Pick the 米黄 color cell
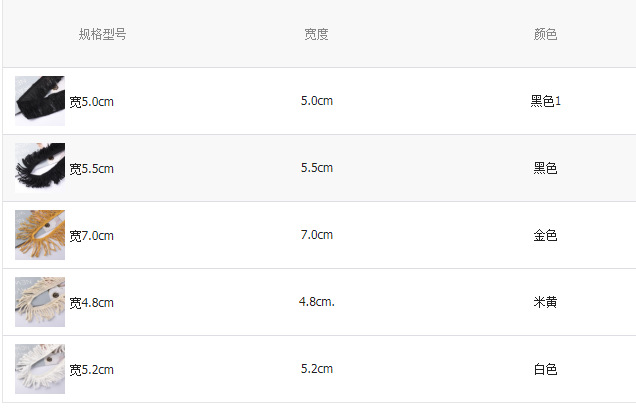636x415 pixels. click(545, 302)
